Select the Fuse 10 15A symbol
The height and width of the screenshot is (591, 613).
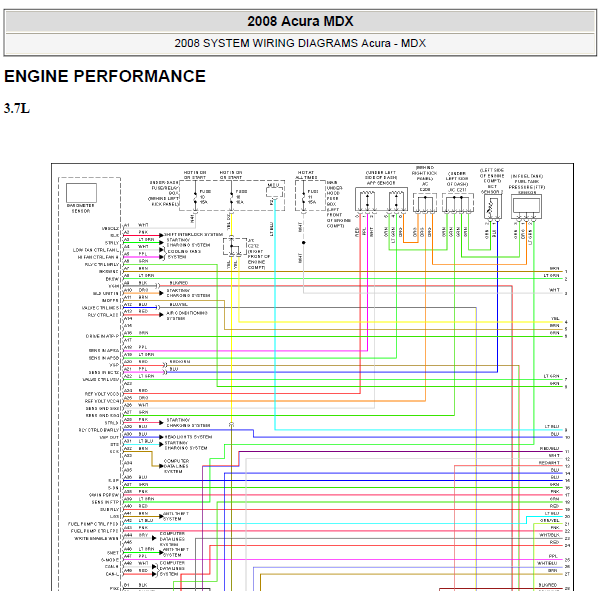click(x=195, y=197)
